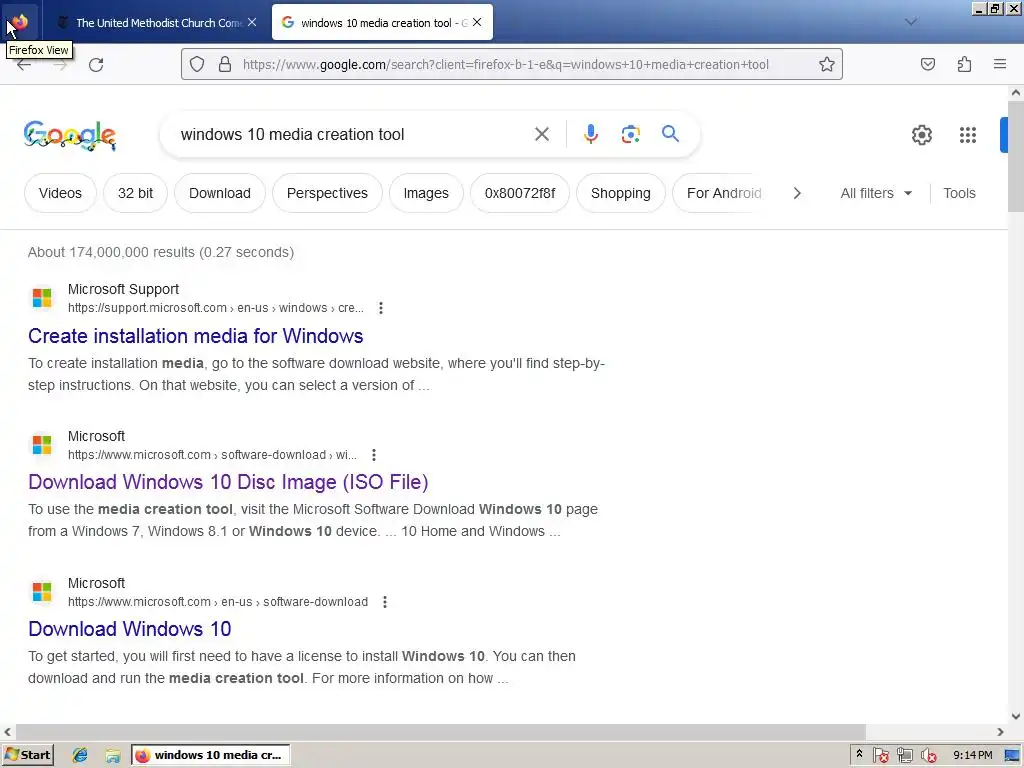Click the vertical scrollbar thumb
The image size is (1024, 768).
(1016, 157)
